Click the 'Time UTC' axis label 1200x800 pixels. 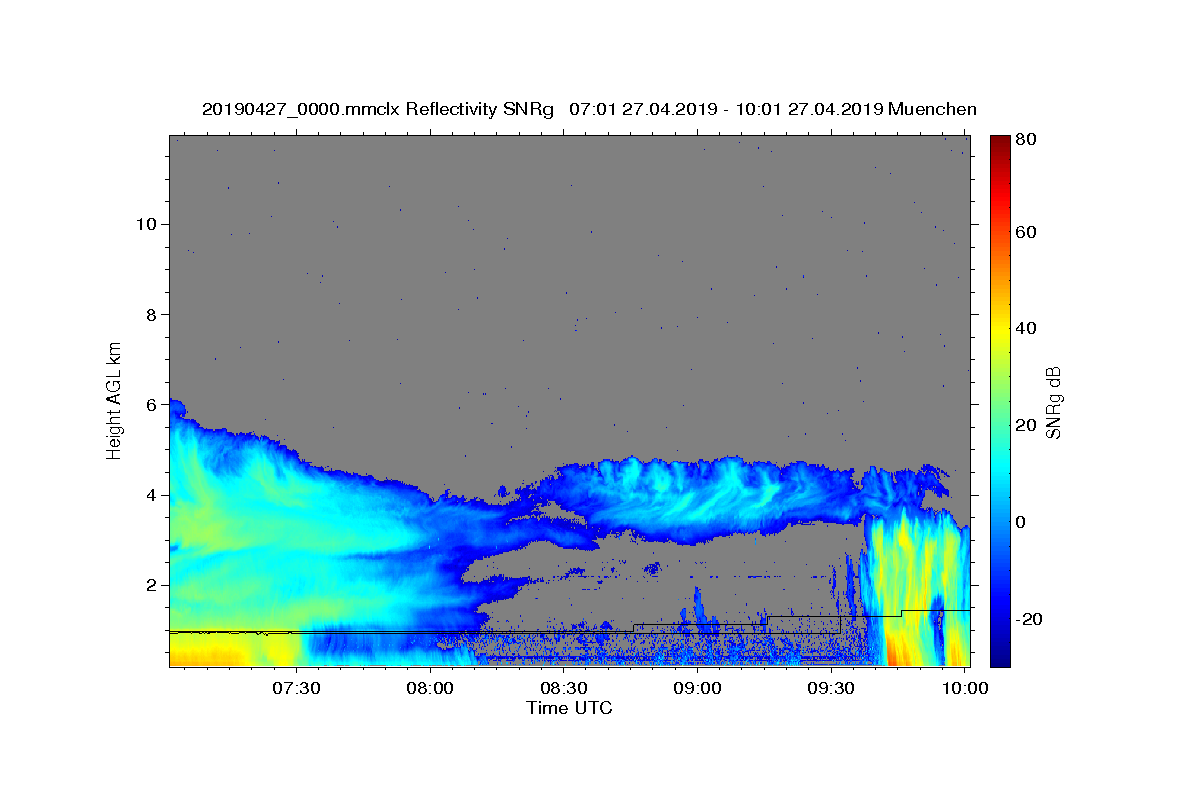point(569,708)
